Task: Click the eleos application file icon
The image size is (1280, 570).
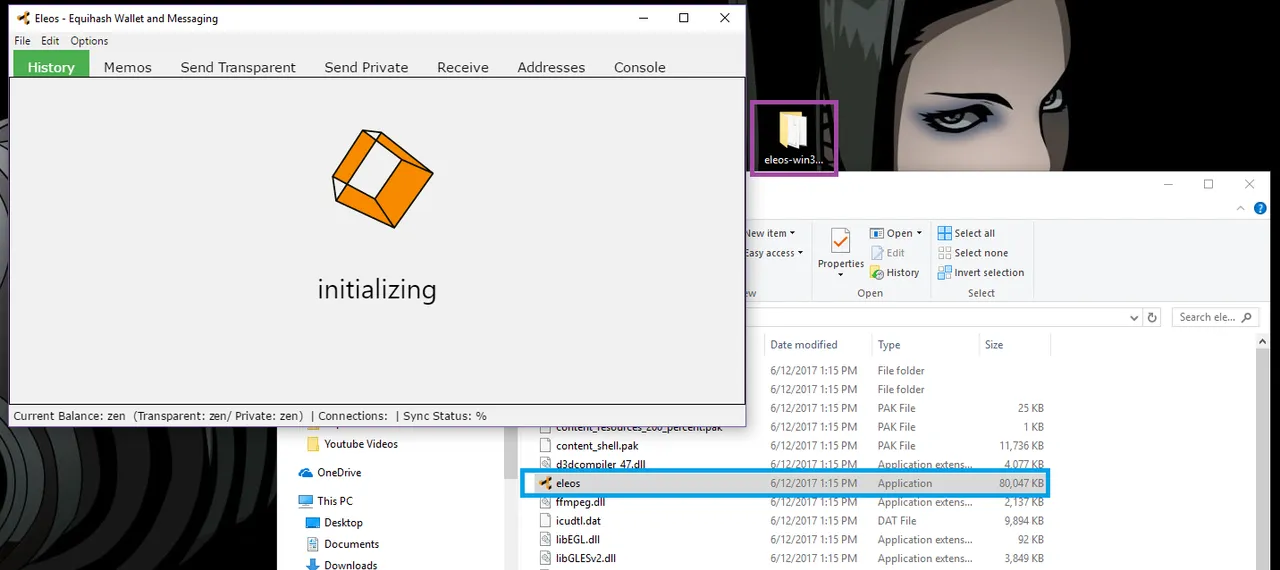Action: (545, 483)
